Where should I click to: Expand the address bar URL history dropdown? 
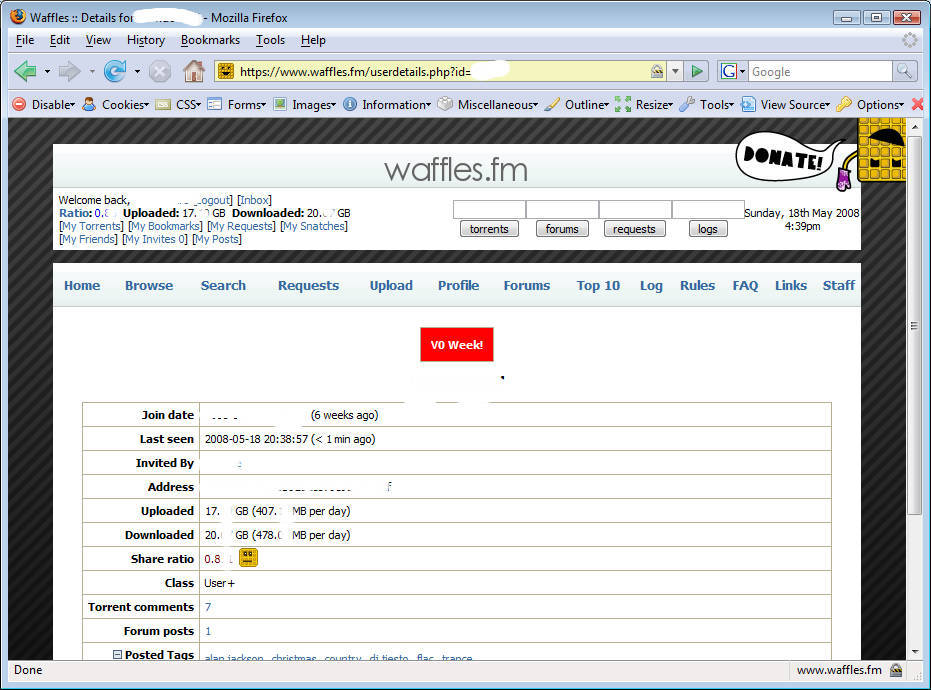(x=675, y=72)
